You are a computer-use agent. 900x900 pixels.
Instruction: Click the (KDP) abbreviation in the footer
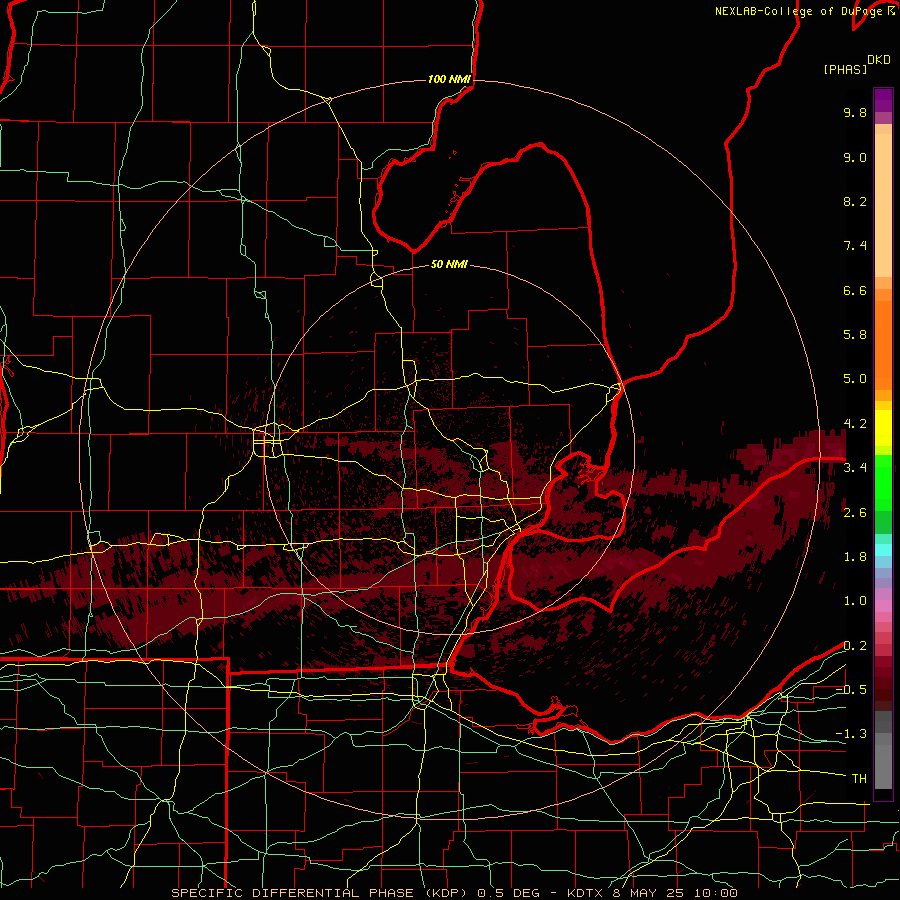pos(444,893)
